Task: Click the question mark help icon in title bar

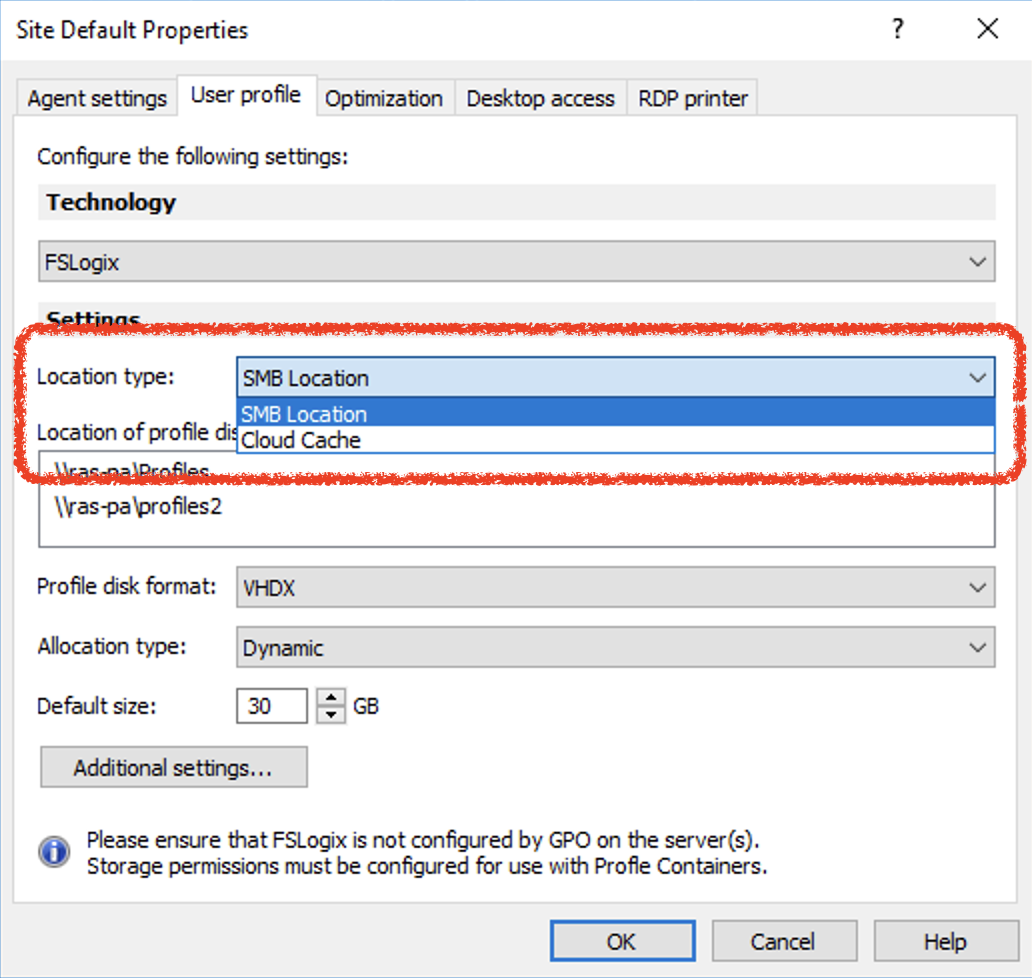Action: click(x=898, y=29)
